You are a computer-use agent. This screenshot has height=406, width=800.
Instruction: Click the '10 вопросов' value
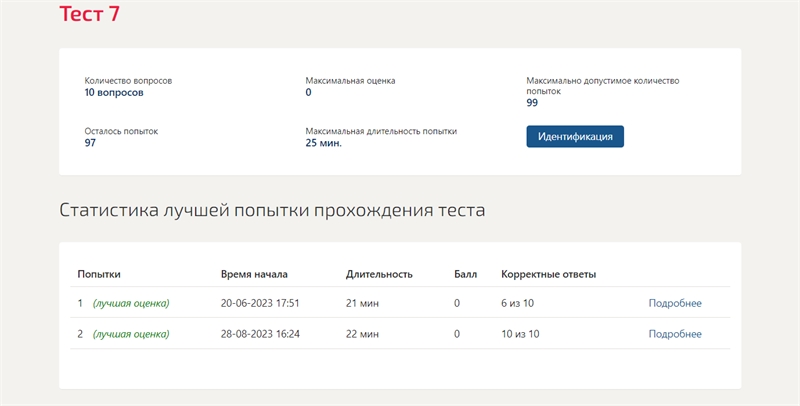coord(114,92)
